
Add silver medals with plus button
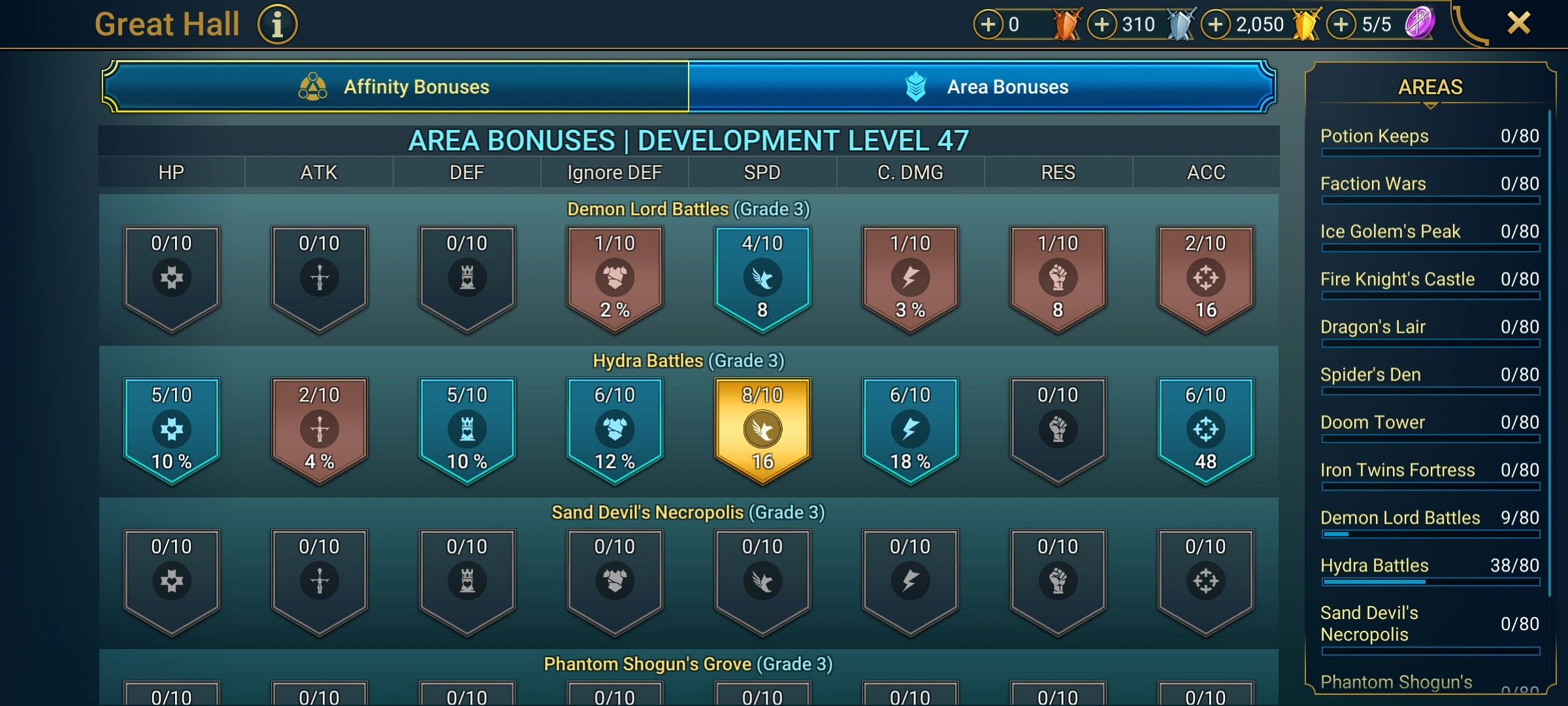(x=1102, y=25)
